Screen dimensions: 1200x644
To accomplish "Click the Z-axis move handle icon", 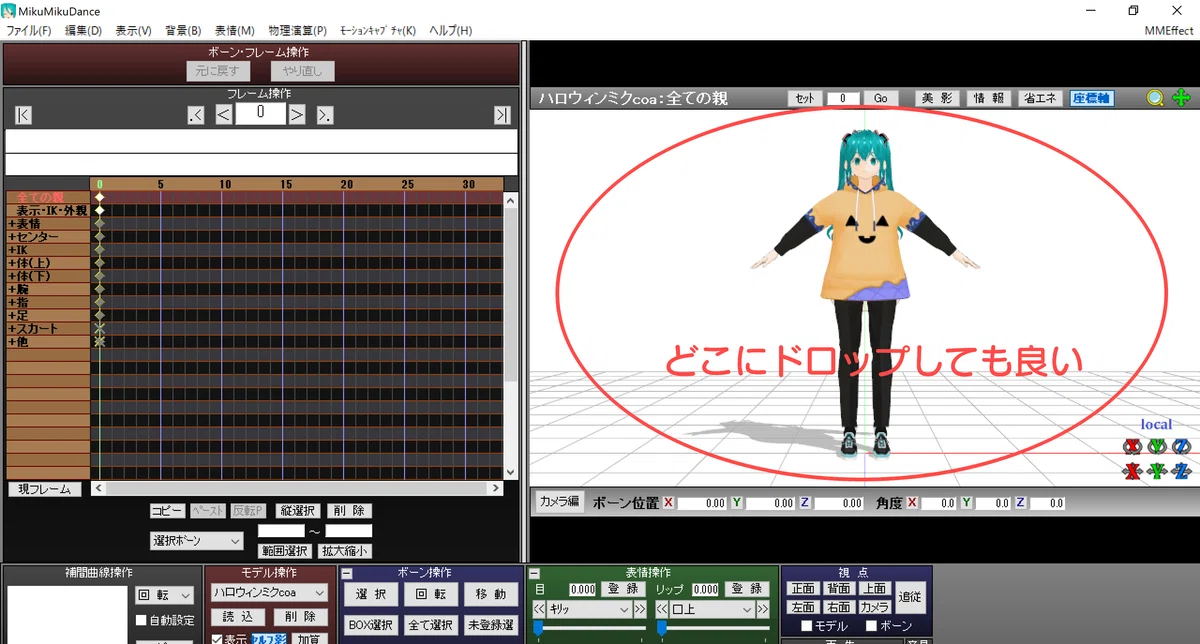I will (x=1181, y=470).
